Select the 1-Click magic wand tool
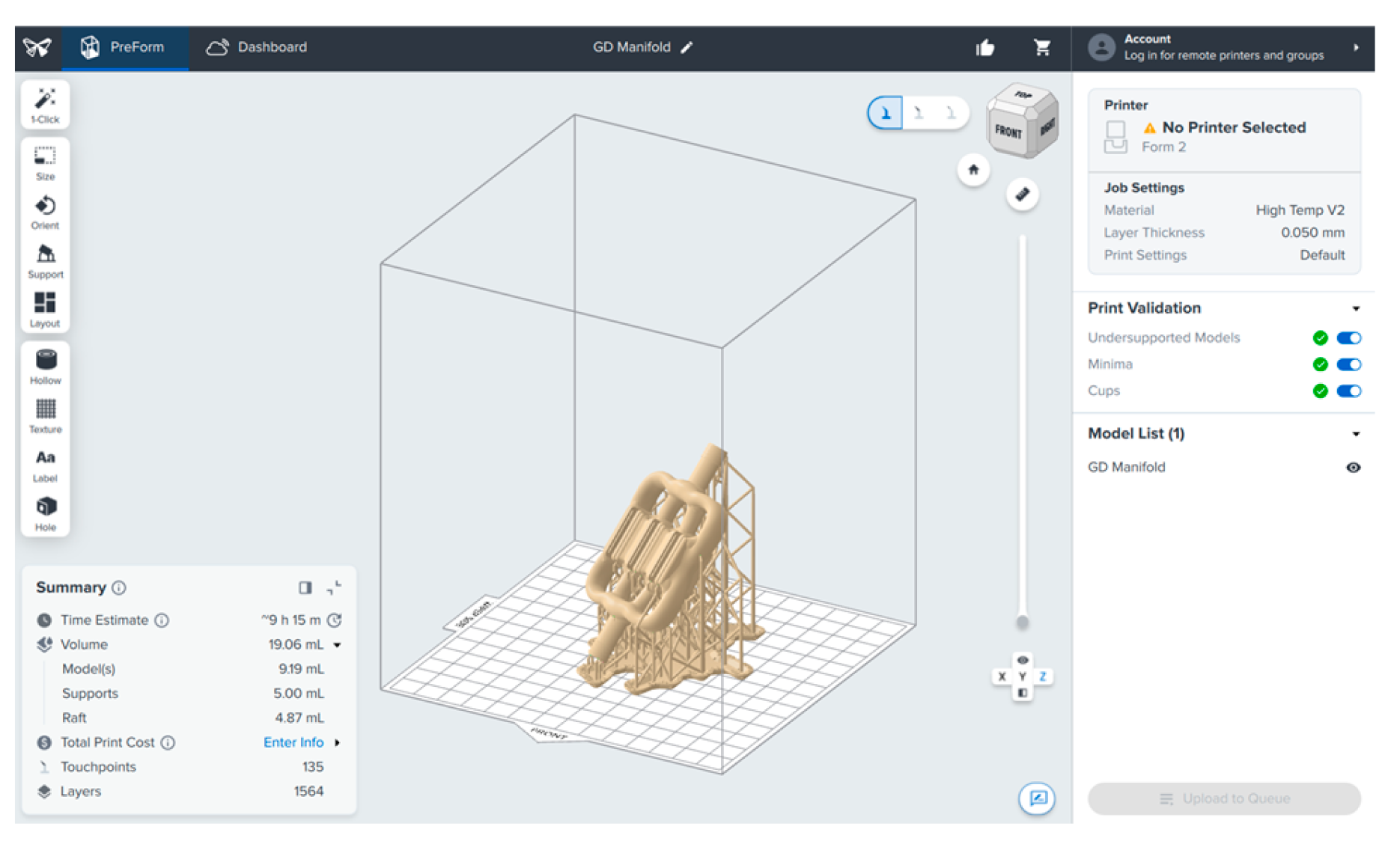This screenshot has height=868, width=1394. pyautogui.click(x=45, y=105)
